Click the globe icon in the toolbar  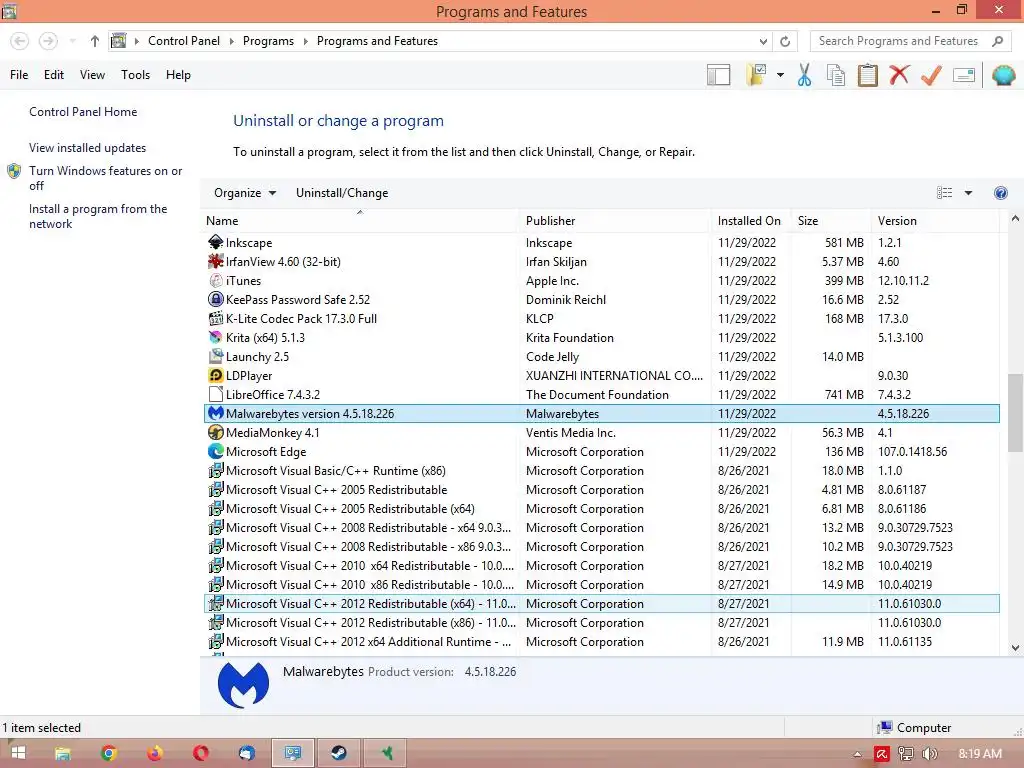click(x=1003, y=75)
